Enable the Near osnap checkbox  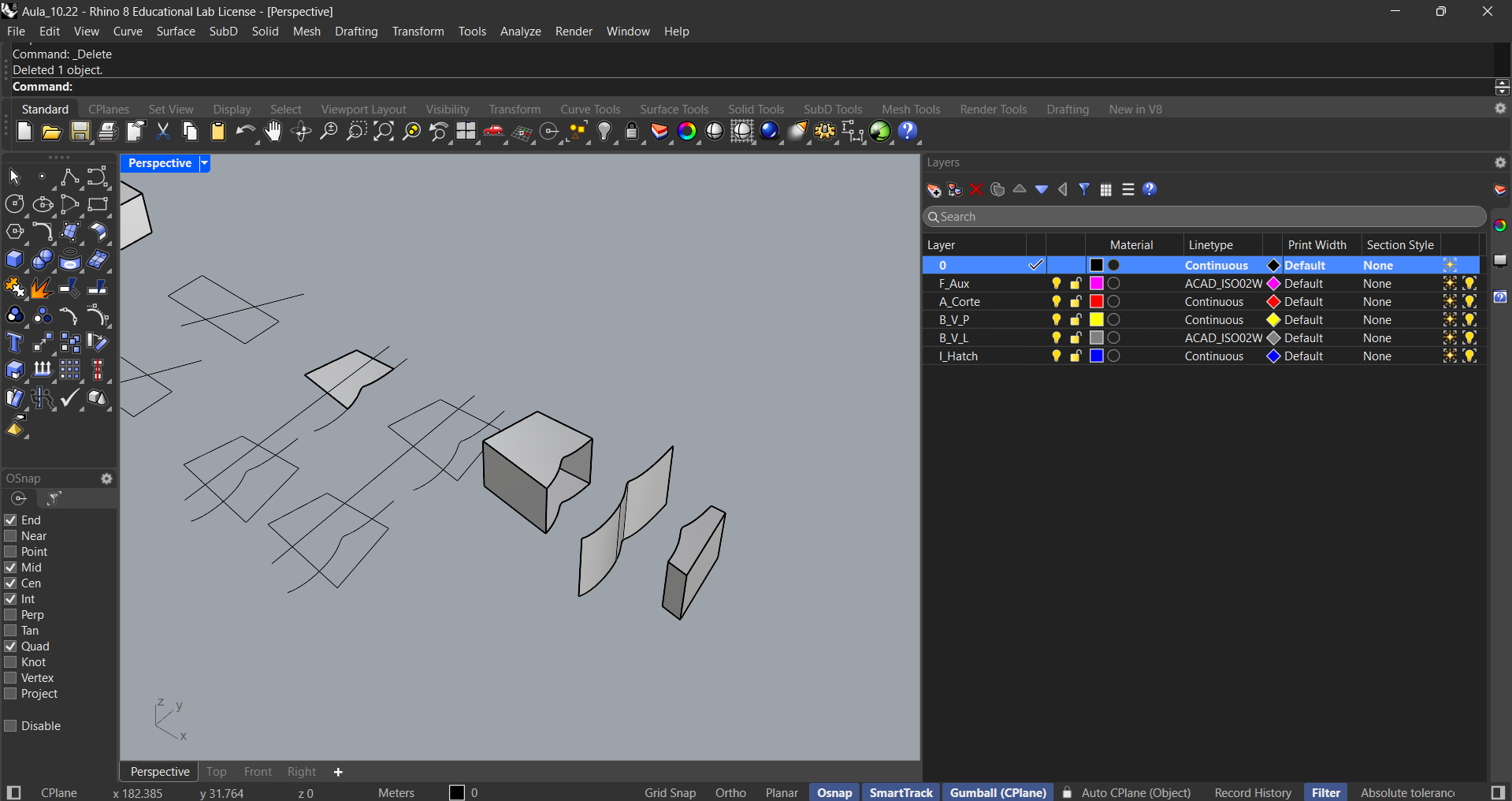coord(10,536)
